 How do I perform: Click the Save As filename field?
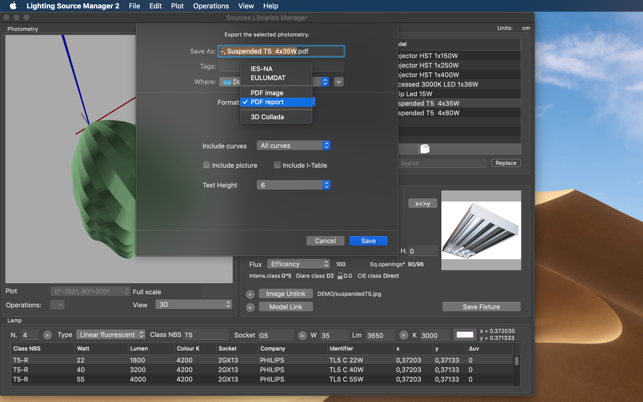pyautogui.click(x=281, y=51)
